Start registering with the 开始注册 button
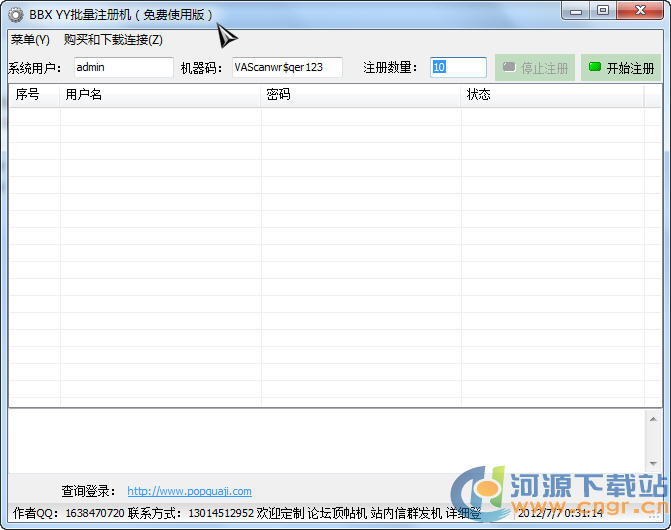The image size is (671, 530). (x=621, y=68)
